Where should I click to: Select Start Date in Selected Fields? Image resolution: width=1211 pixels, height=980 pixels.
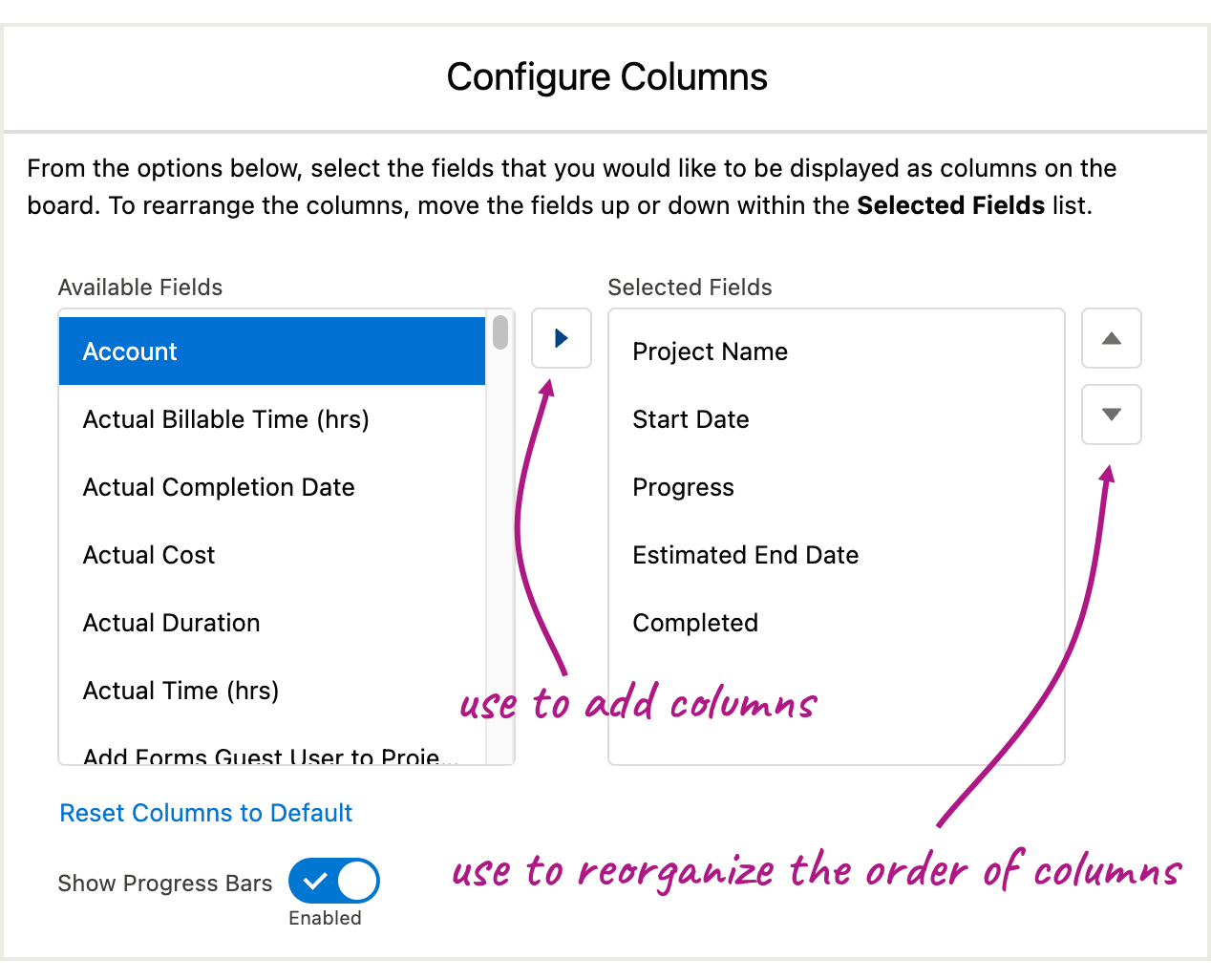837,419
